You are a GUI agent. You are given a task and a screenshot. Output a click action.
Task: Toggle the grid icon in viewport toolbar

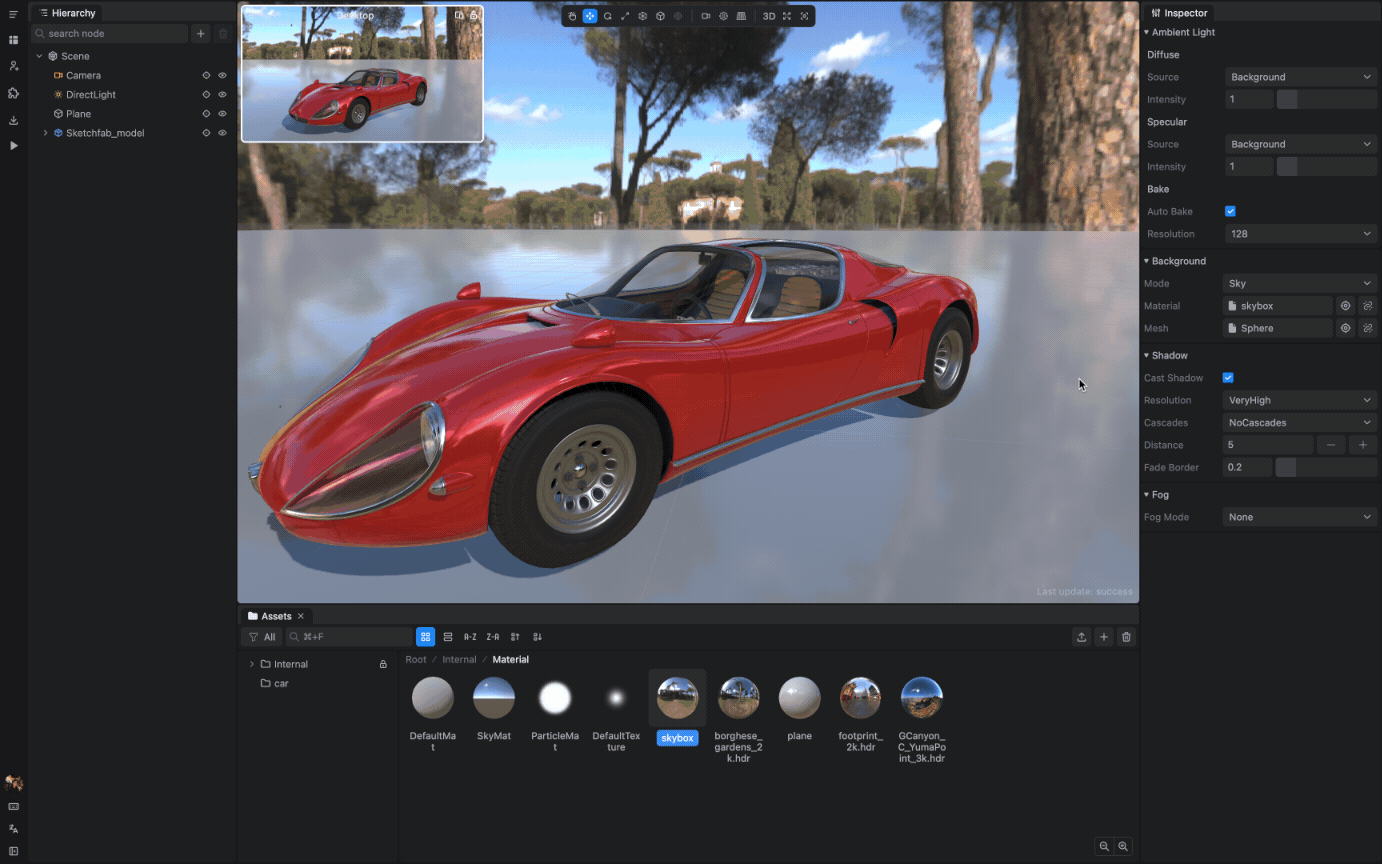(741, 16)
